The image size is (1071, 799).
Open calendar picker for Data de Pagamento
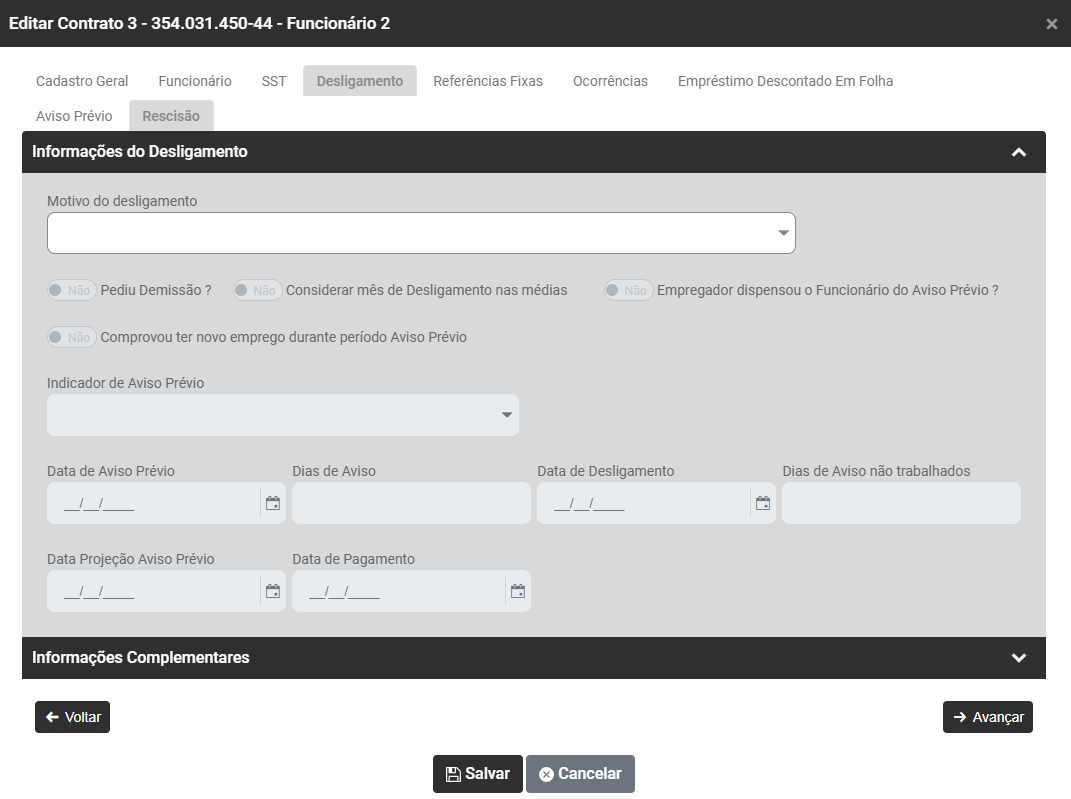click(x=517, y=591)
